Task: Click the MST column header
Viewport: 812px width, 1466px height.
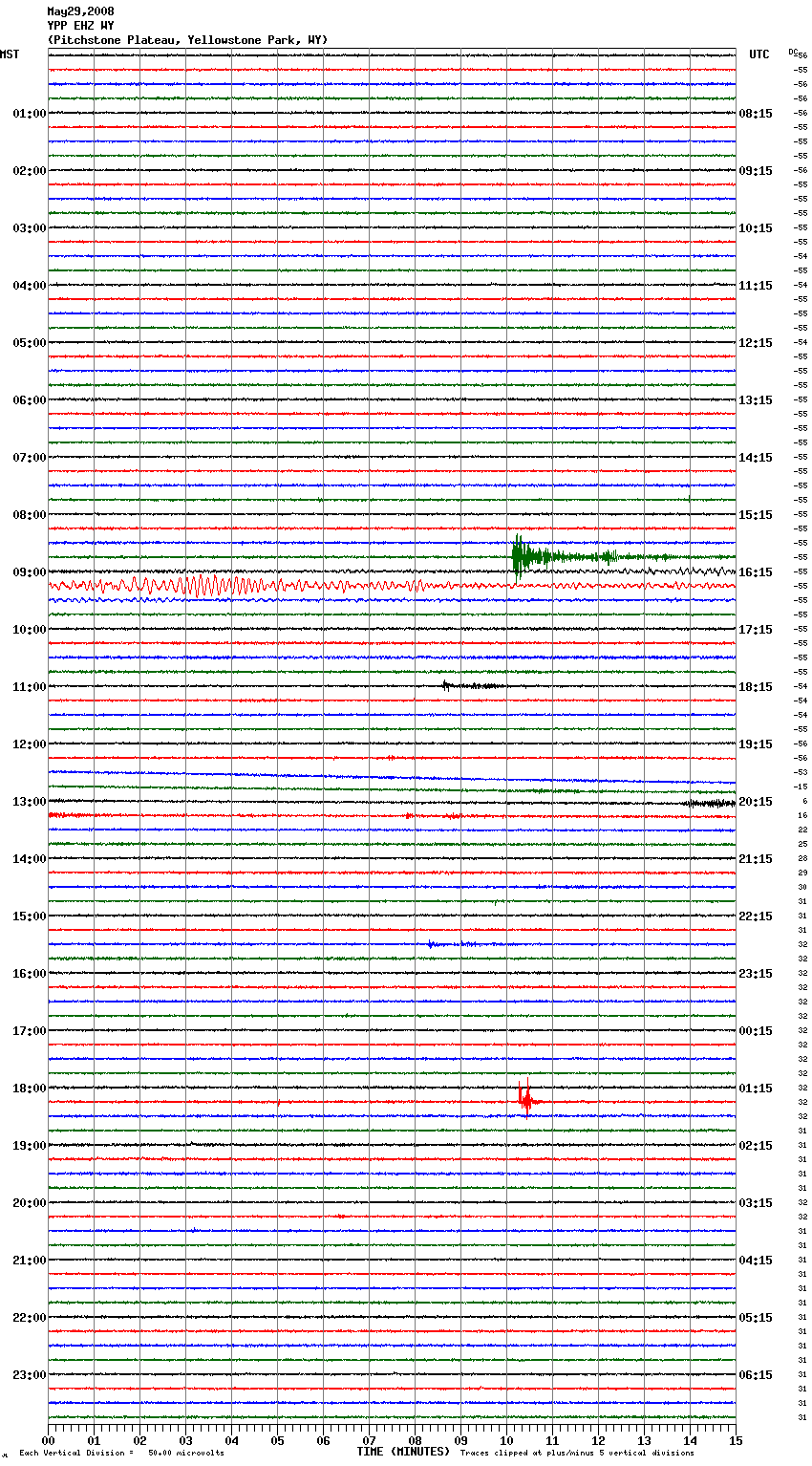Action: pos(10,54)
